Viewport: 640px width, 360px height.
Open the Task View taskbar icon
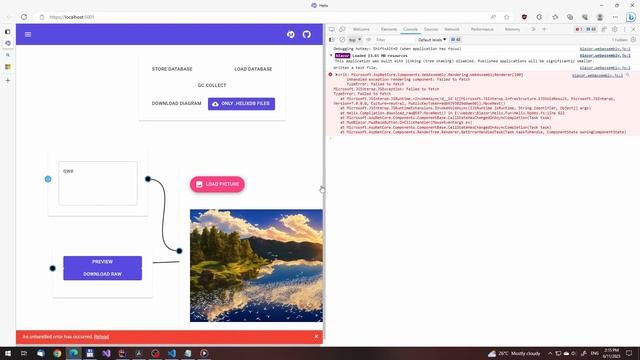point(24,353)
